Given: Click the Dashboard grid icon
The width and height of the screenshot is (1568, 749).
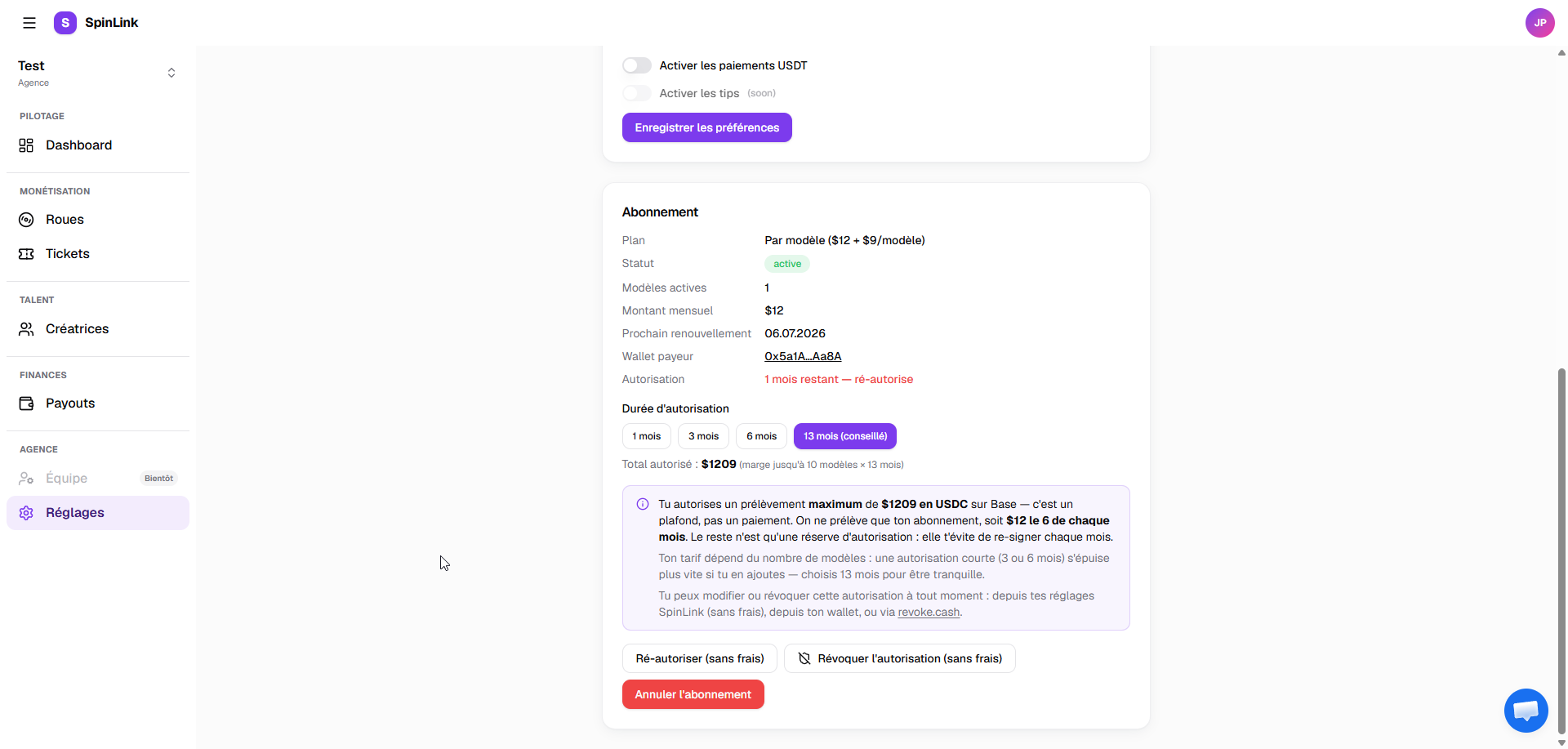Looking at the screenshot, I should (x=26, y=145).
